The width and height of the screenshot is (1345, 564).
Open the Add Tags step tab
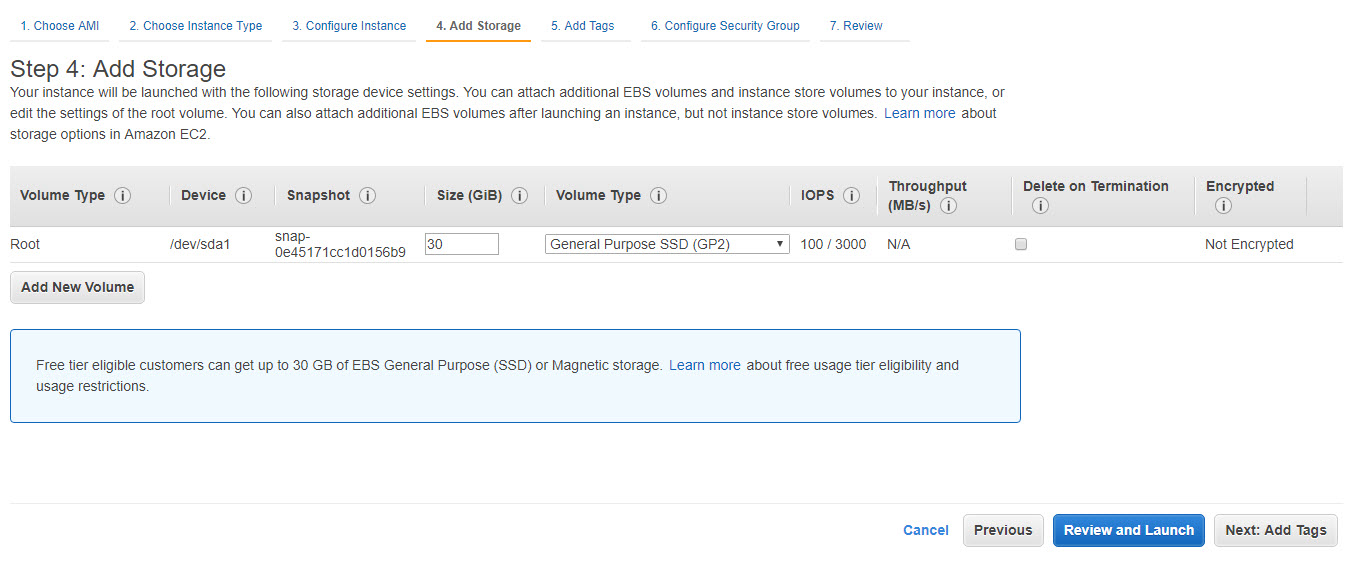click(x=583, y=26)
